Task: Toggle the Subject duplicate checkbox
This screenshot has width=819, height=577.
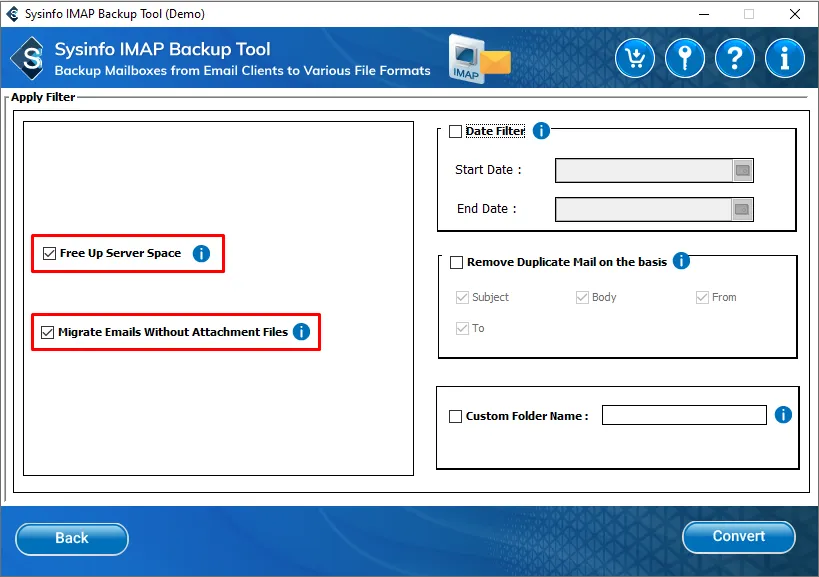Action: pos(462,297)
